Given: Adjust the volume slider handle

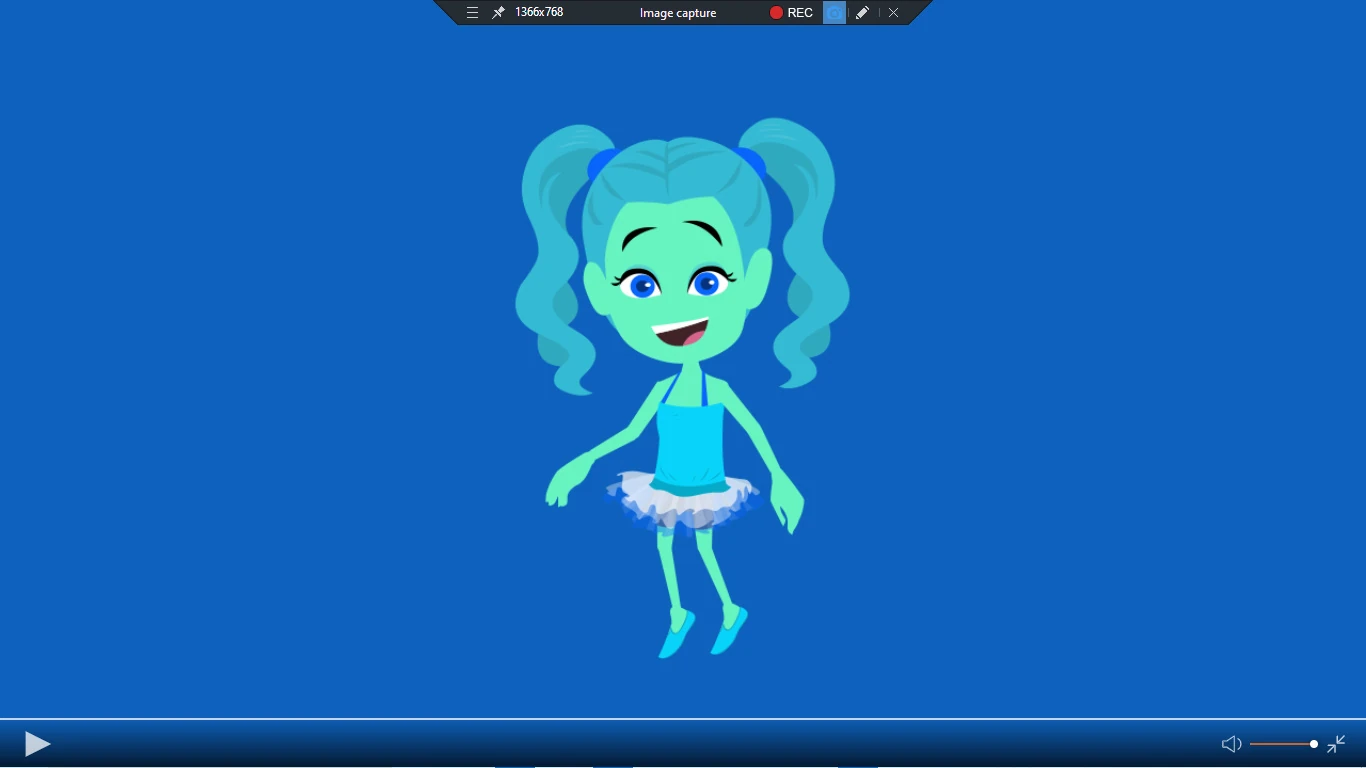Looking at the screenshot, I should point(1312,744).
